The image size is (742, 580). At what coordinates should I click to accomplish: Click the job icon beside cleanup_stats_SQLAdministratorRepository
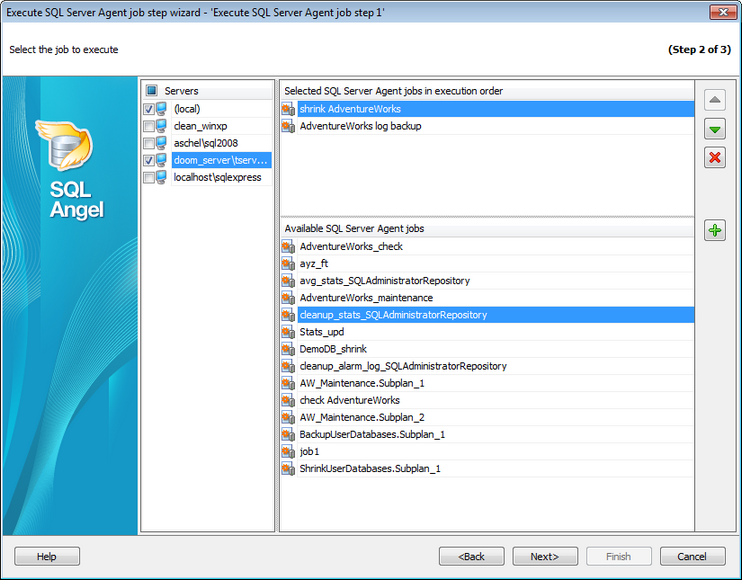pos(288,315)
